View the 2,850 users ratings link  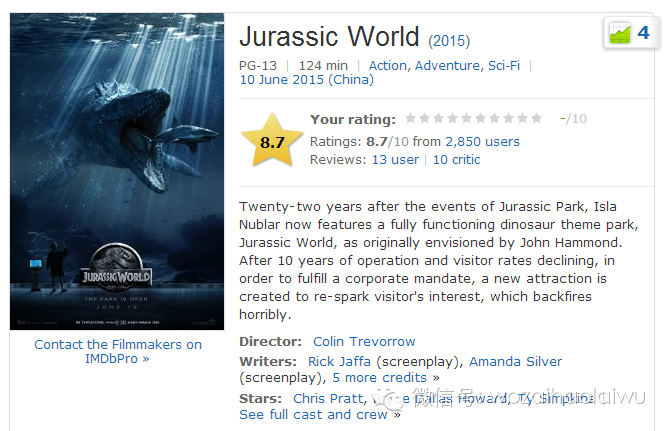(482, 142)
